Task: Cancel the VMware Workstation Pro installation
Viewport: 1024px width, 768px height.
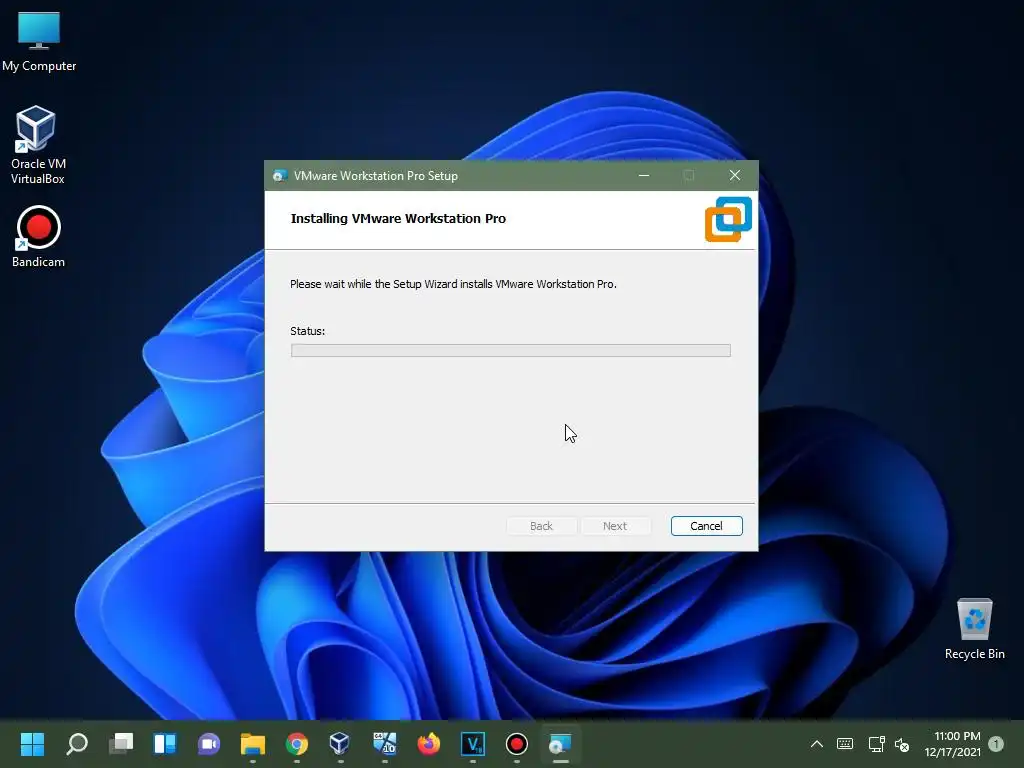Action: click(x=707, y=526)
